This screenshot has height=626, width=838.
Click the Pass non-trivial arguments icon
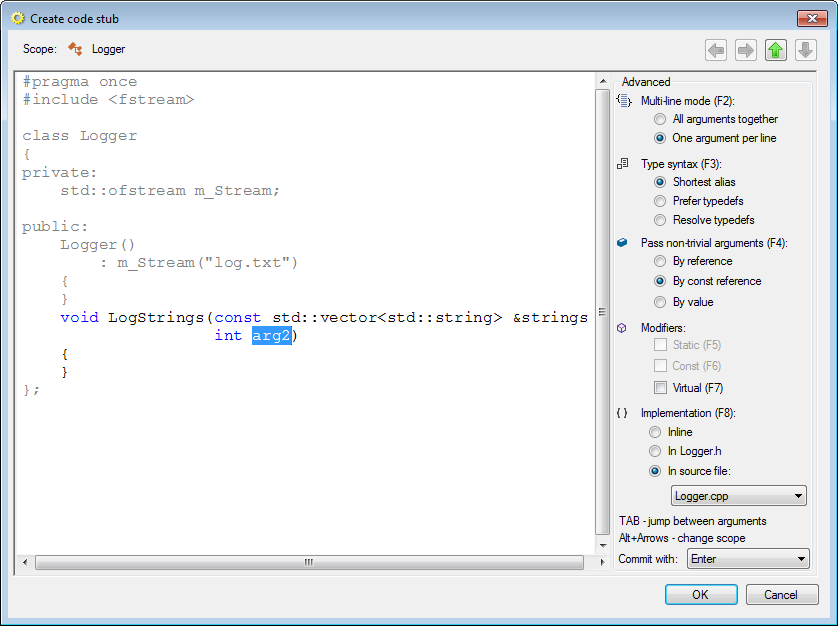click(x=622, y=243)
